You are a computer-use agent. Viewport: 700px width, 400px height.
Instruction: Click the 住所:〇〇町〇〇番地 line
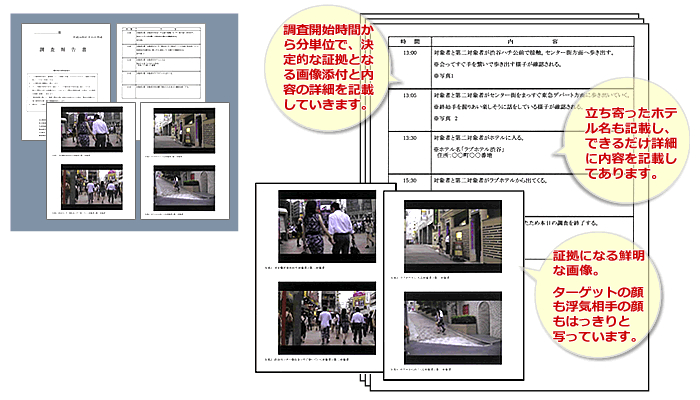point(465,156)
